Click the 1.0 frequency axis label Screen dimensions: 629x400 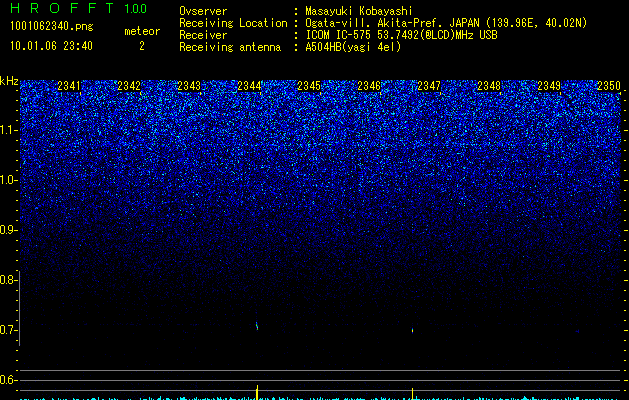point(7,180)
